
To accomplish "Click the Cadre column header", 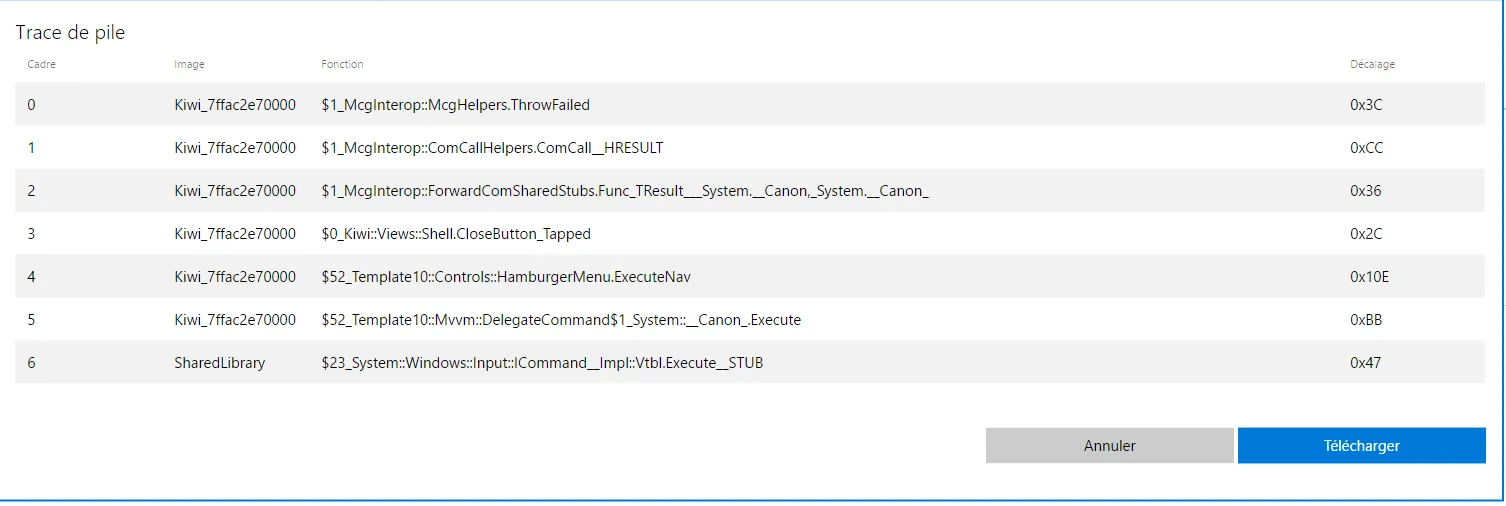I will [42, 64].
